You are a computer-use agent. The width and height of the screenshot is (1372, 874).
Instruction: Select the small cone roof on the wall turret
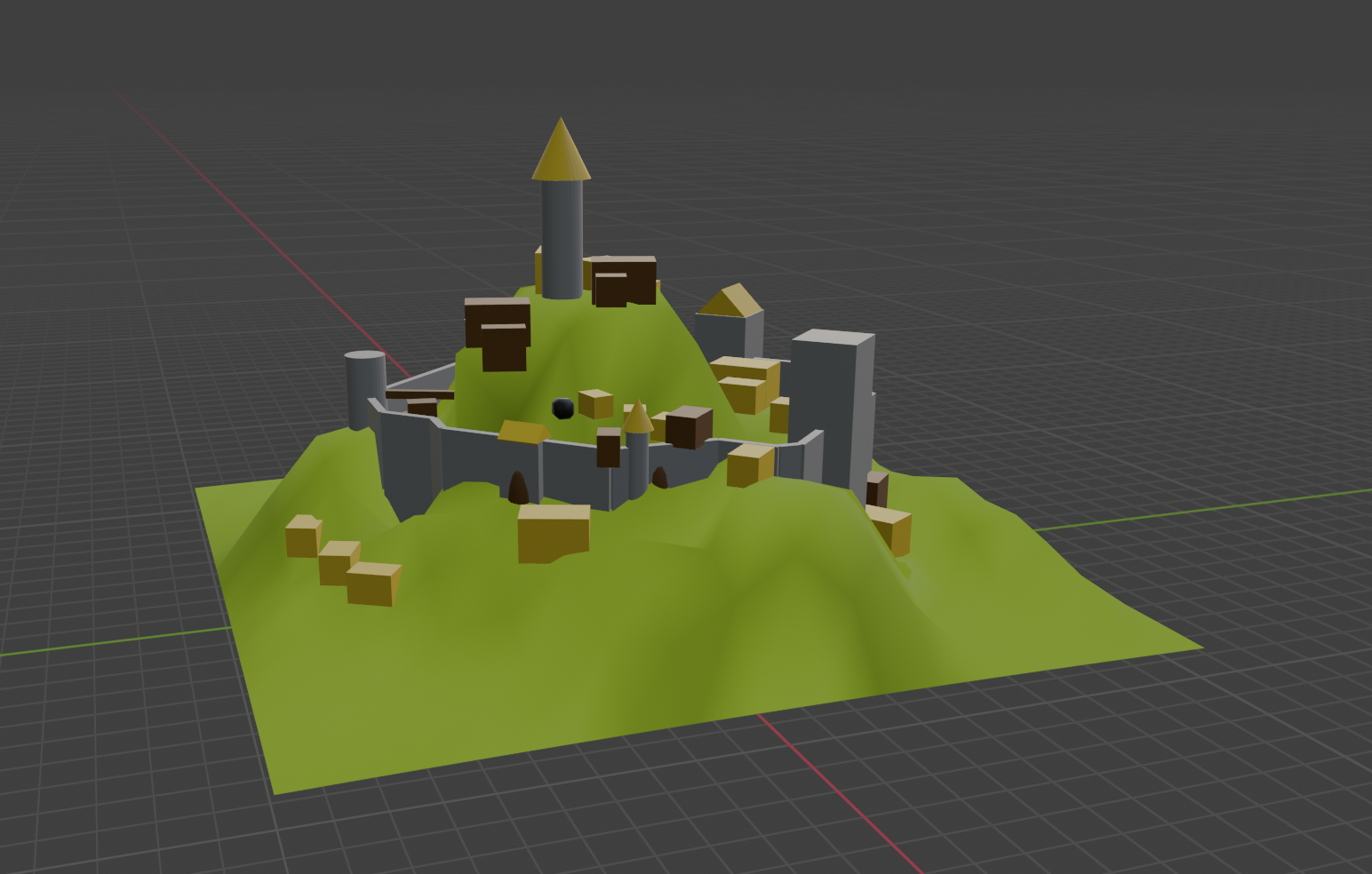click(637, 417)
